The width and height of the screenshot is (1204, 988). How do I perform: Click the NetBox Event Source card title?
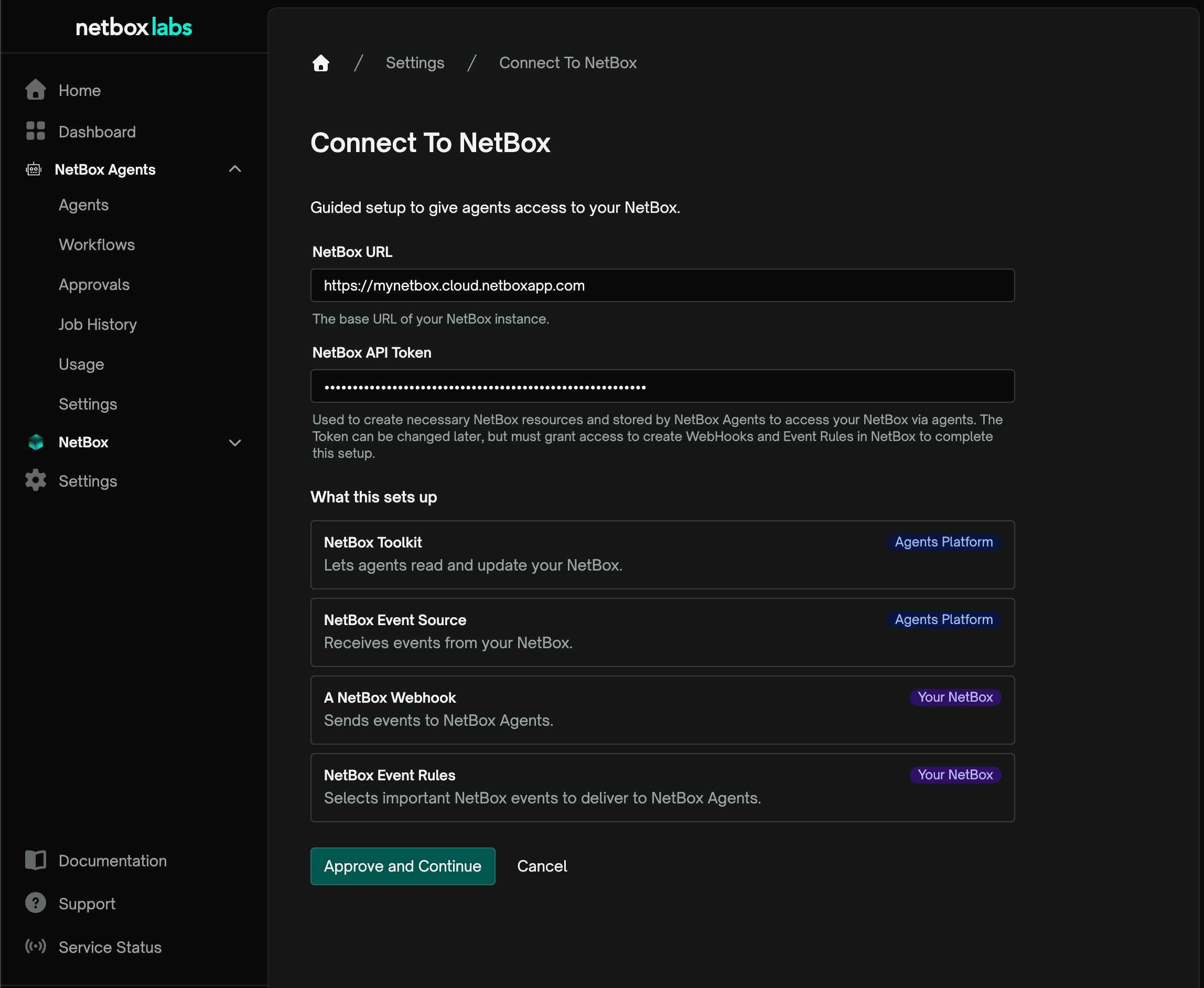coord(395,620)
